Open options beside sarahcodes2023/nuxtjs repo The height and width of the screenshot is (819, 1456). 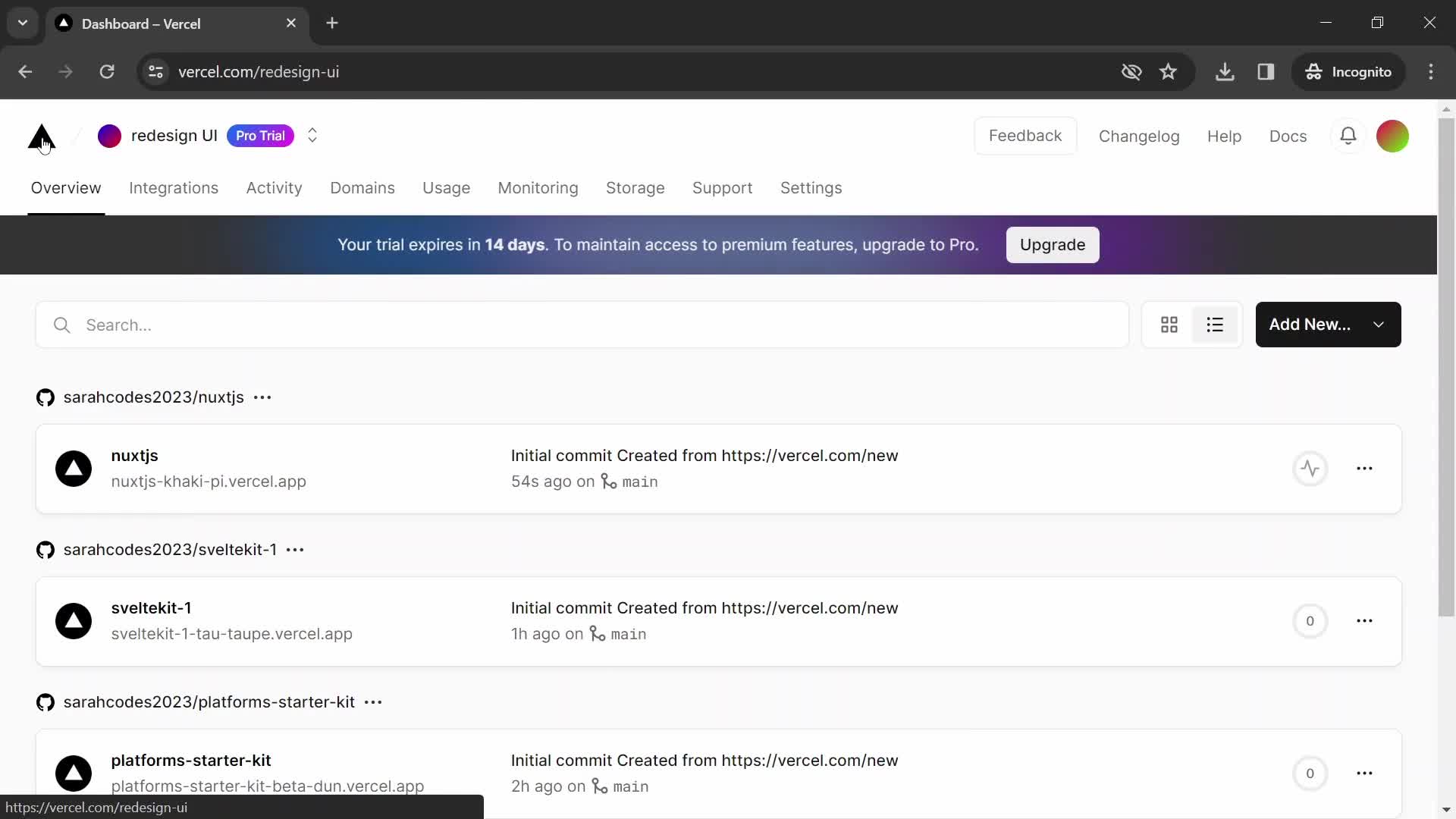coord(262,397)
